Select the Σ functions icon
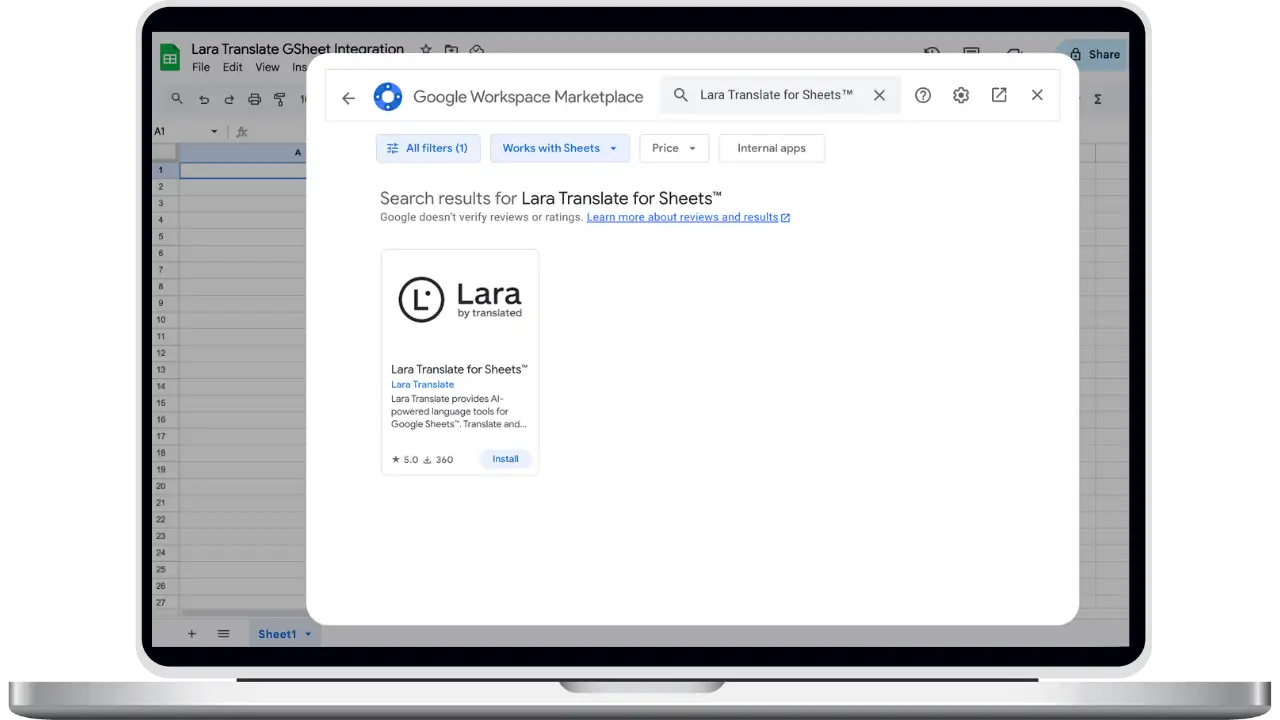Image resolution: width=1280 pixels, height=720 pixels. tap(1097, 98)
